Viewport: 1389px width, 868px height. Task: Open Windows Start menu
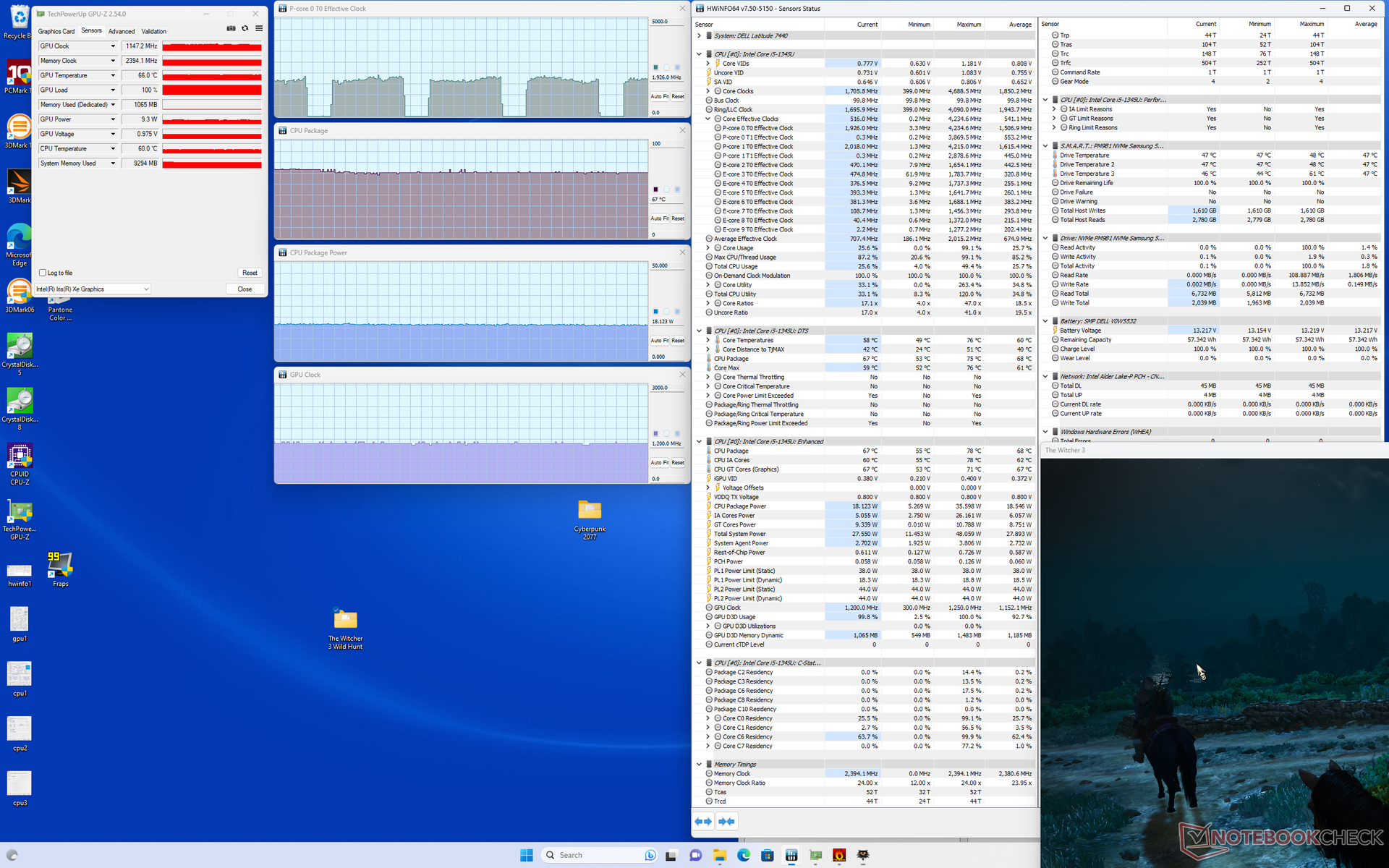[x=526, y=855]
